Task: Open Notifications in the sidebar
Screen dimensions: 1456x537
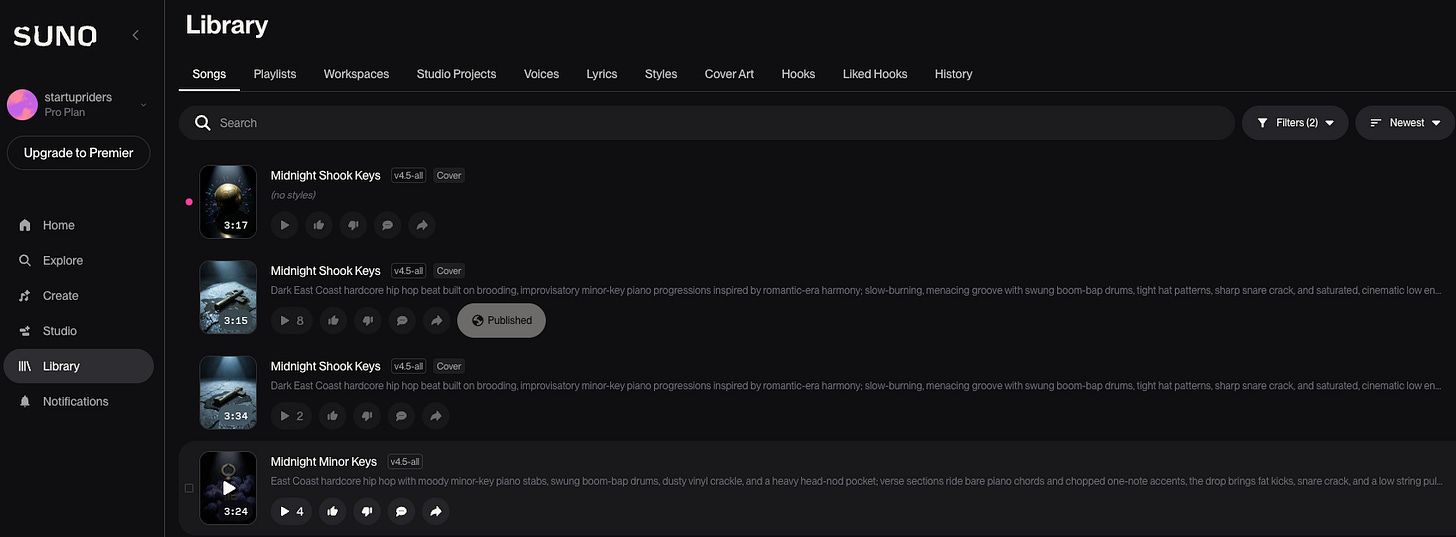Action: (78, 401)
